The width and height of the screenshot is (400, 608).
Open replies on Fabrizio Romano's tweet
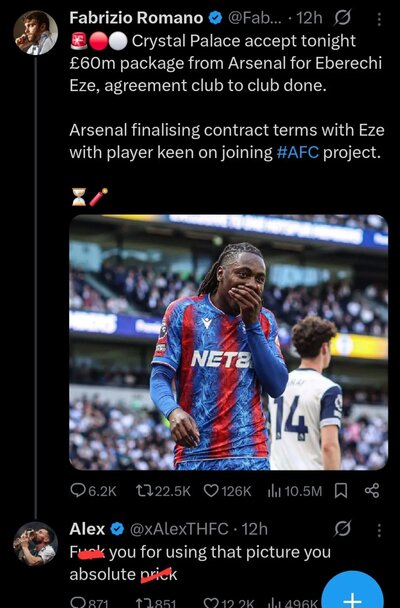[x=93, y=491]
